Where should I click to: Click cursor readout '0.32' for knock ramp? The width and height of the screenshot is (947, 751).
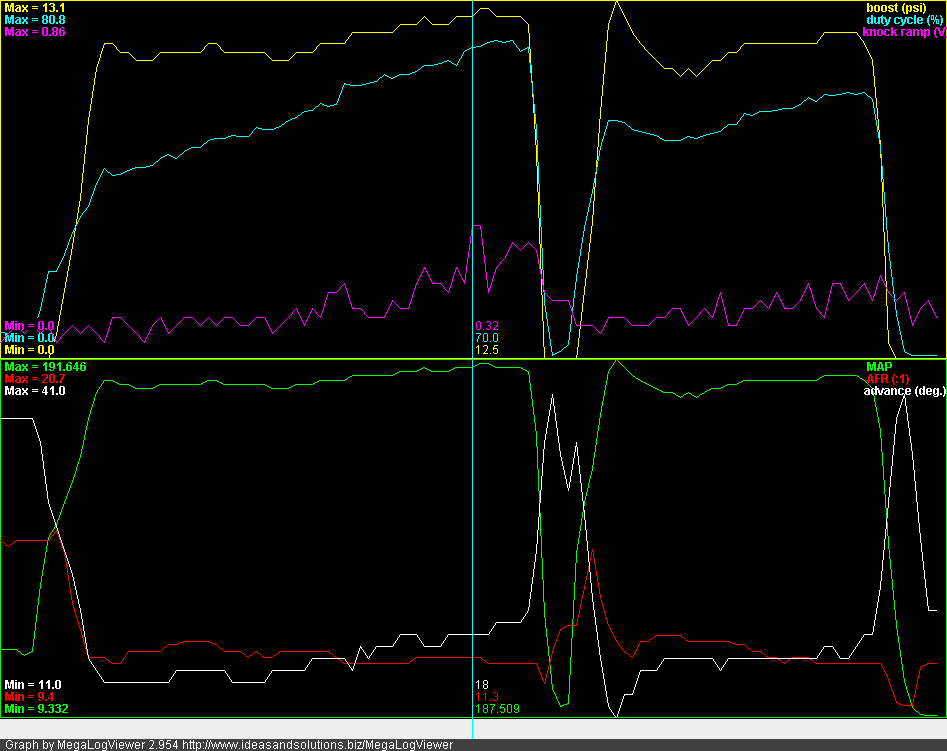point(487,326)
